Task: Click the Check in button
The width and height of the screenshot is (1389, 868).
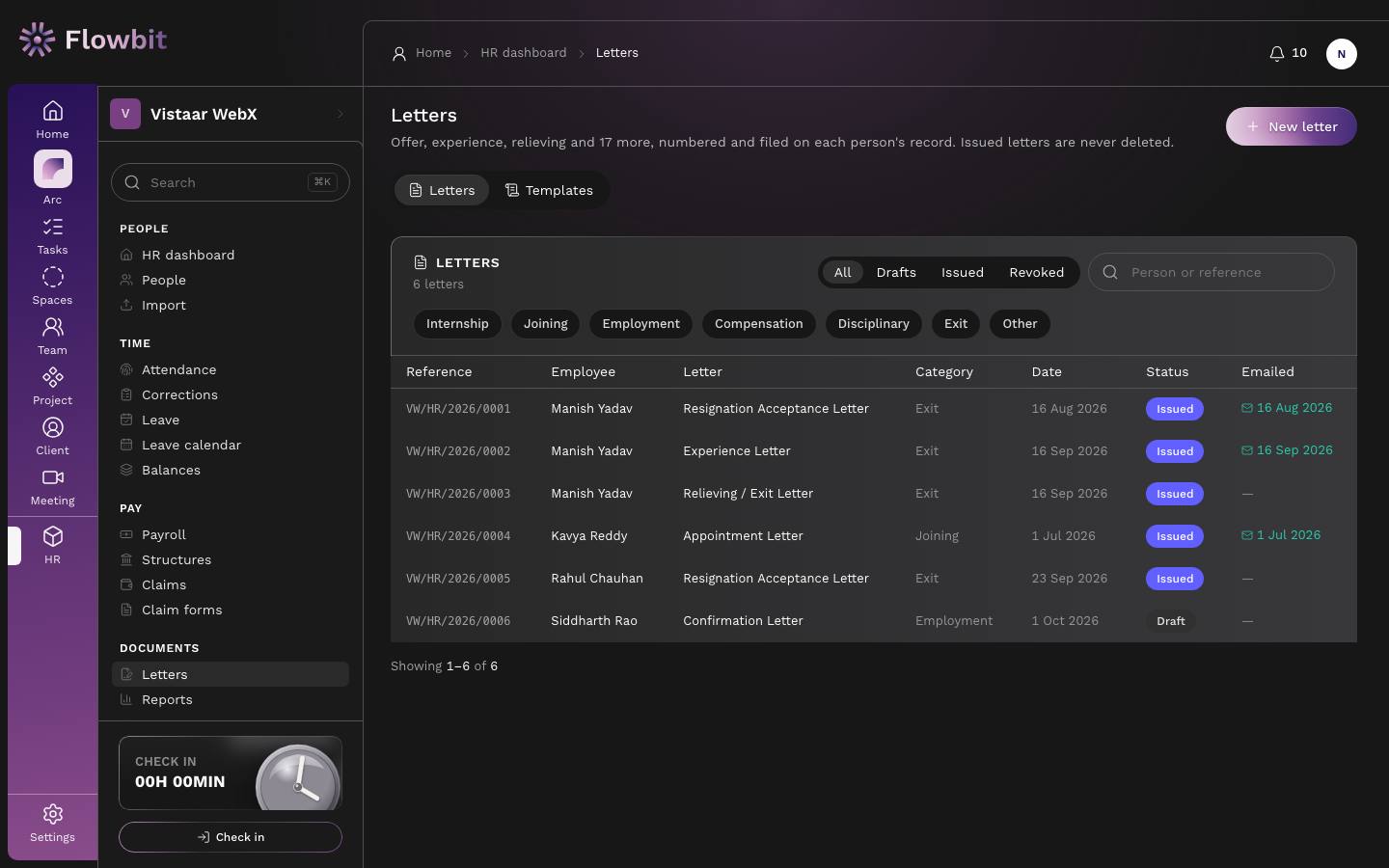Action: click(231, 837)
